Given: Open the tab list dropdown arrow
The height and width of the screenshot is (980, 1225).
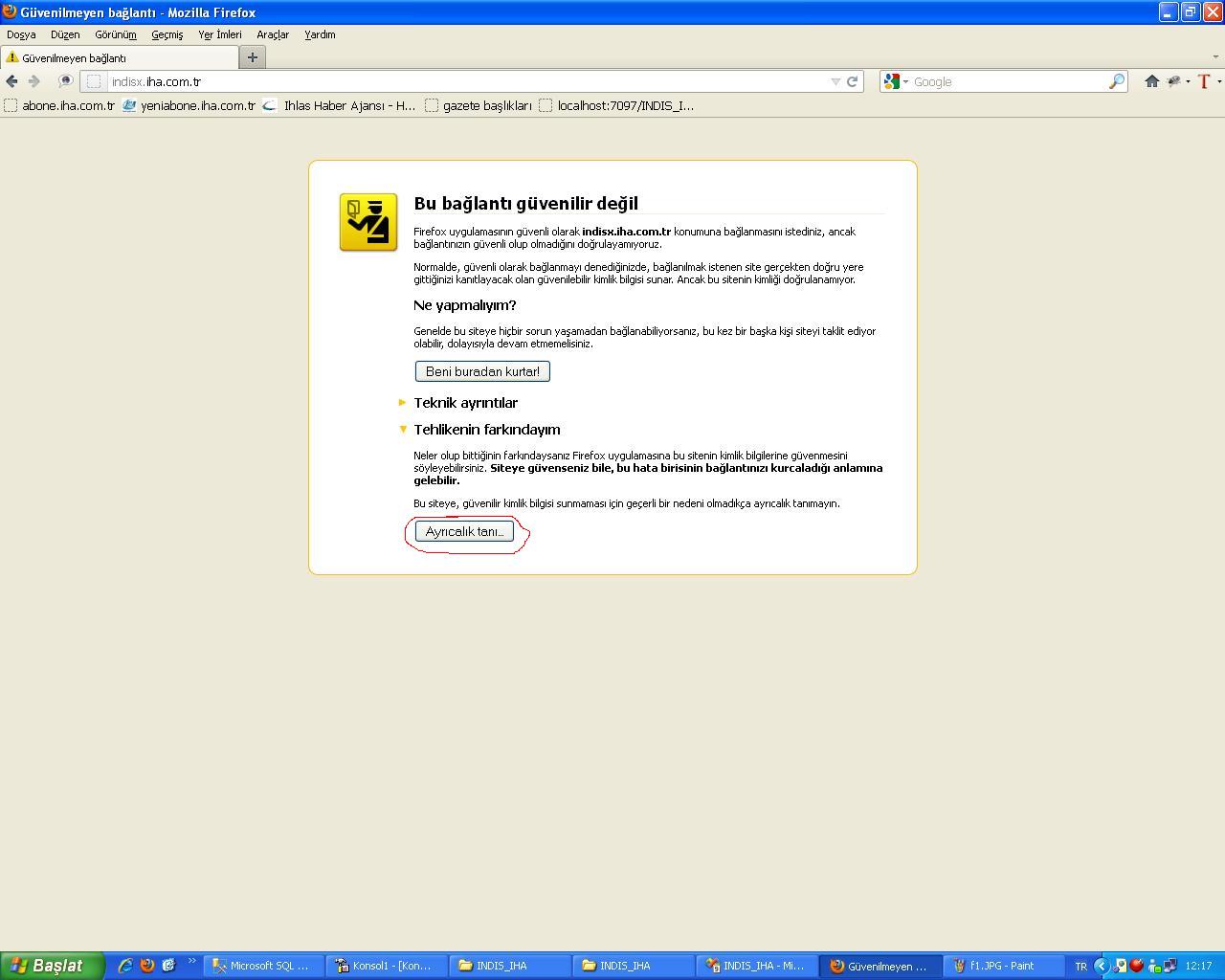Looking at the screenshot, I should pyautogui.click(x=1215, y=57).
